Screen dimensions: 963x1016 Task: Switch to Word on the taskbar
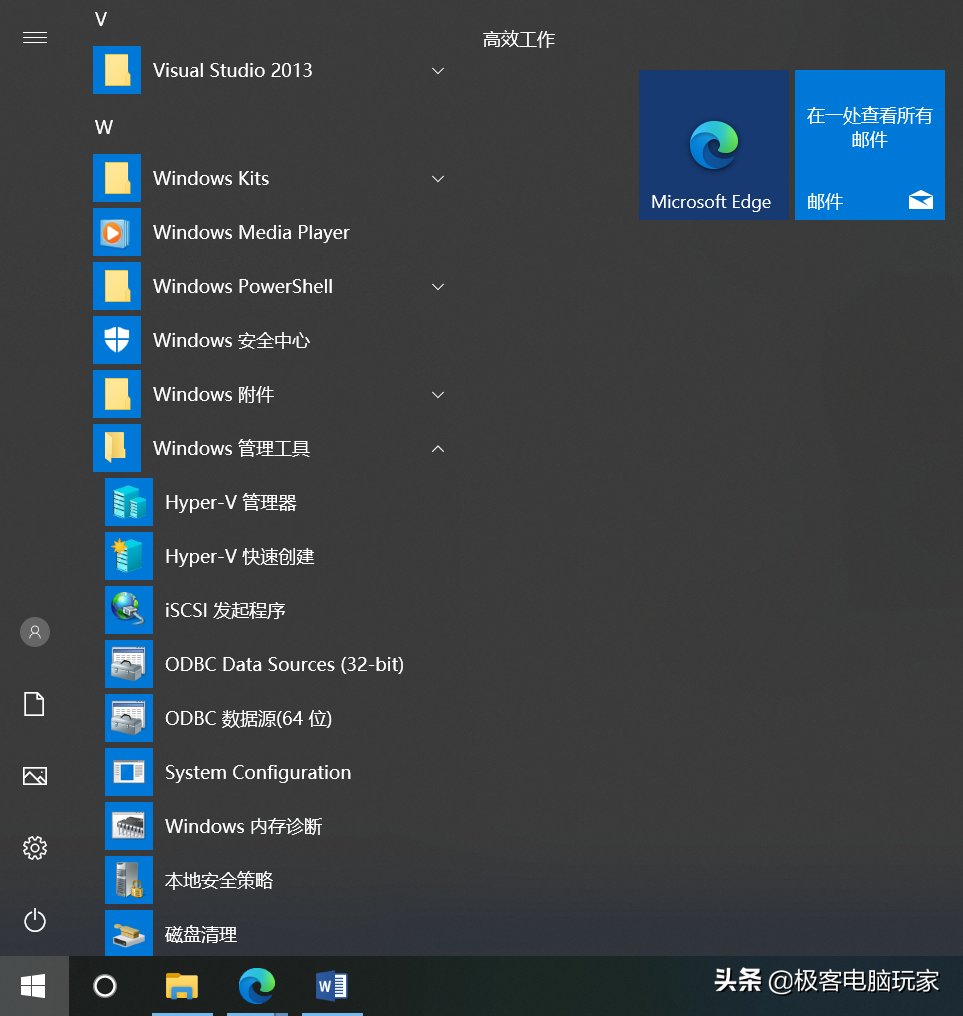332,986
